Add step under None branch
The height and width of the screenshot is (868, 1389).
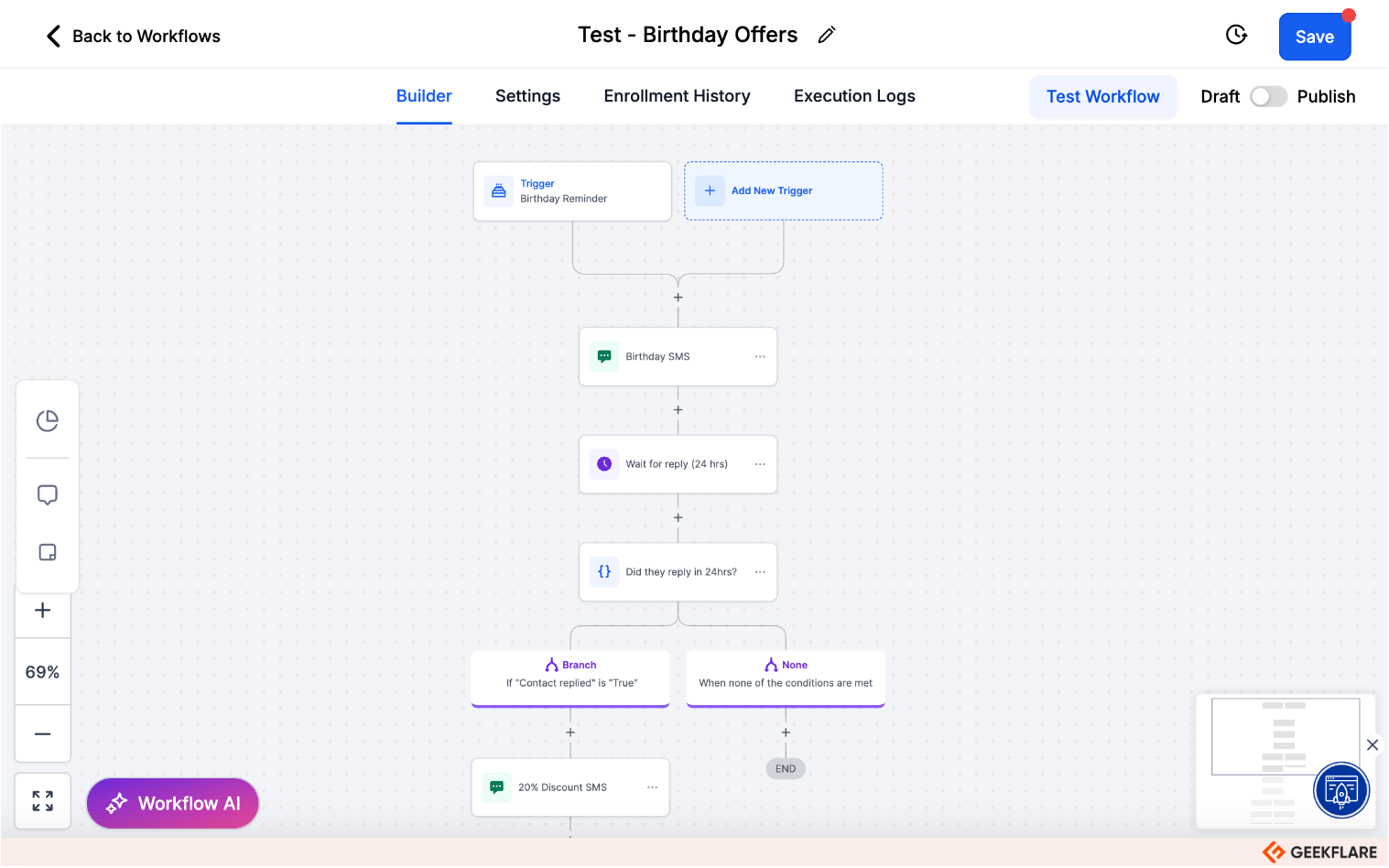click(x=786, y=732)
